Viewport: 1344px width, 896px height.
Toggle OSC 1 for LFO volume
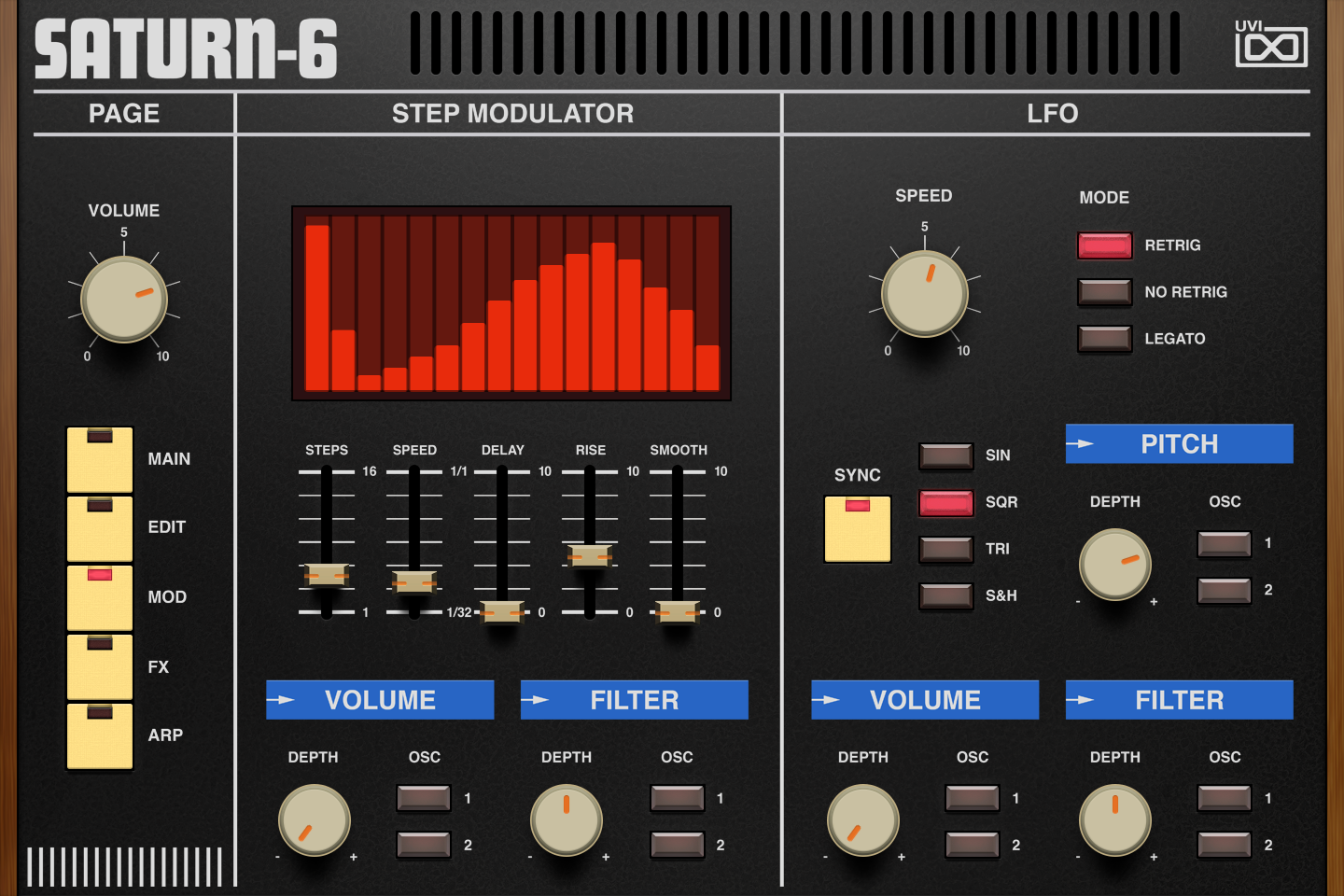coord(973,798)
